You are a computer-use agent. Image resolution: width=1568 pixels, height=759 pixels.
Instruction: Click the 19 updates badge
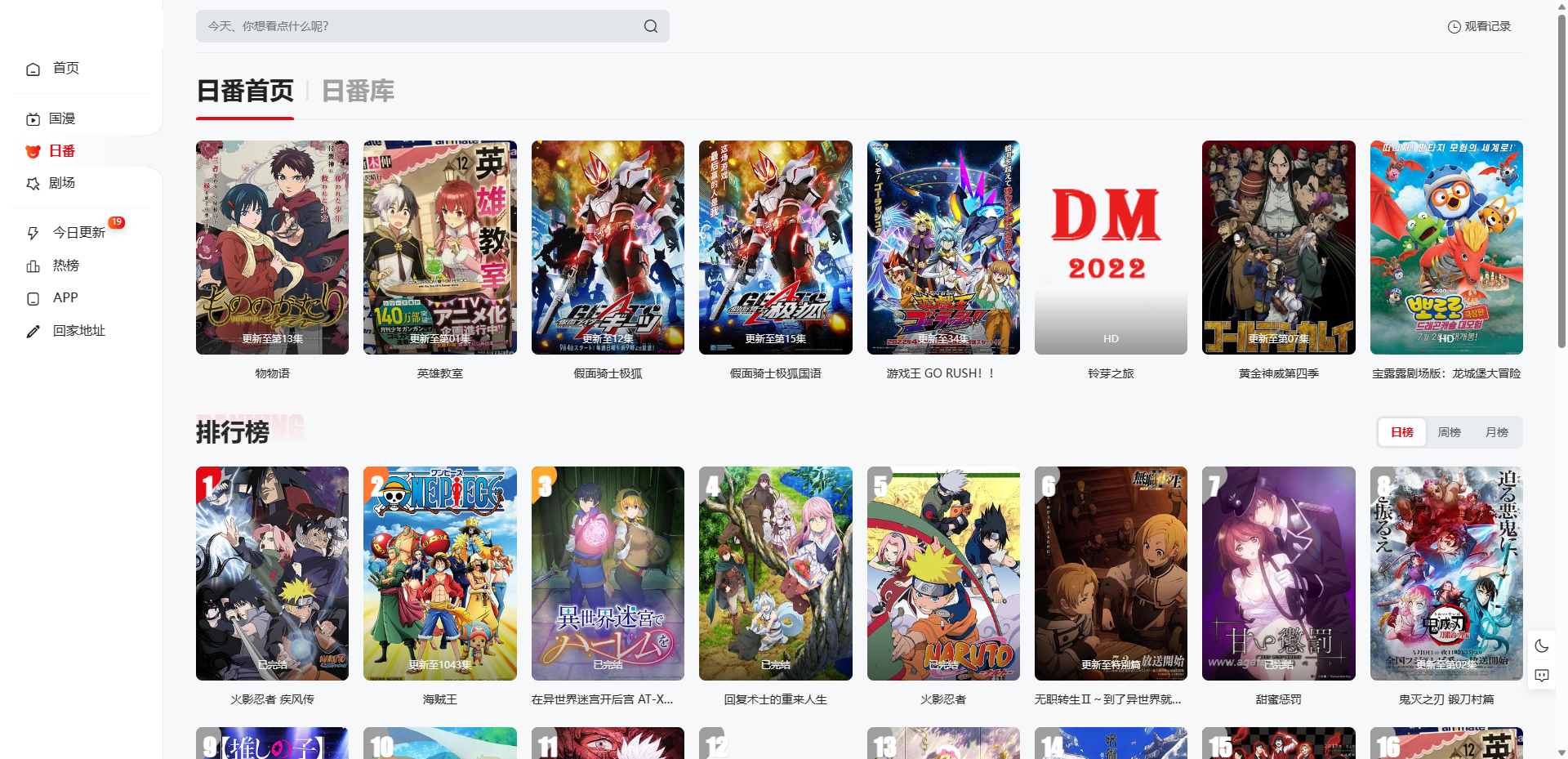[x=117, y=222]
